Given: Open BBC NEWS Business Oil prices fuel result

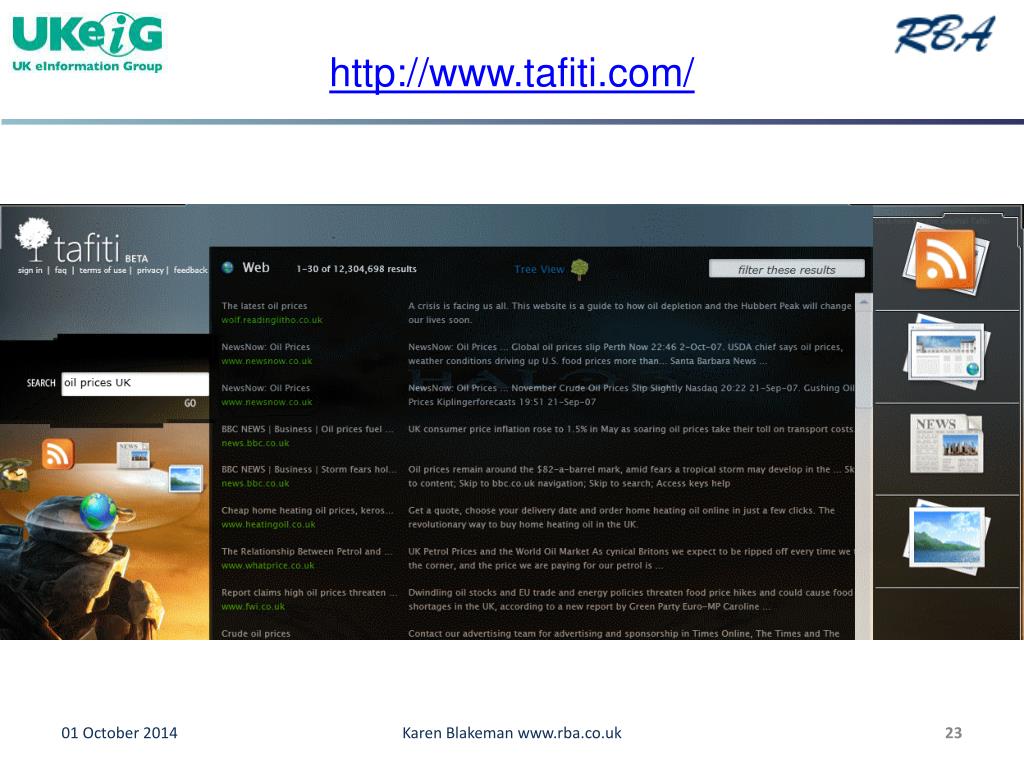Looking at the screenshot, I should (x=308, y=429).
